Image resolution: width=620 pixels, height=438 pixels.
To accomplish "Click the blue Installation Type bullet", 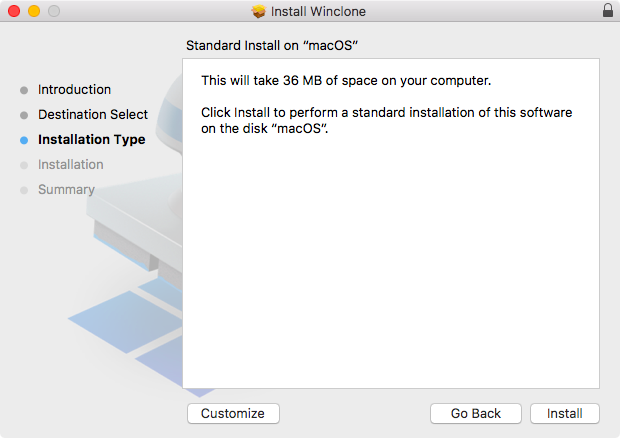I will pos(24,140).
